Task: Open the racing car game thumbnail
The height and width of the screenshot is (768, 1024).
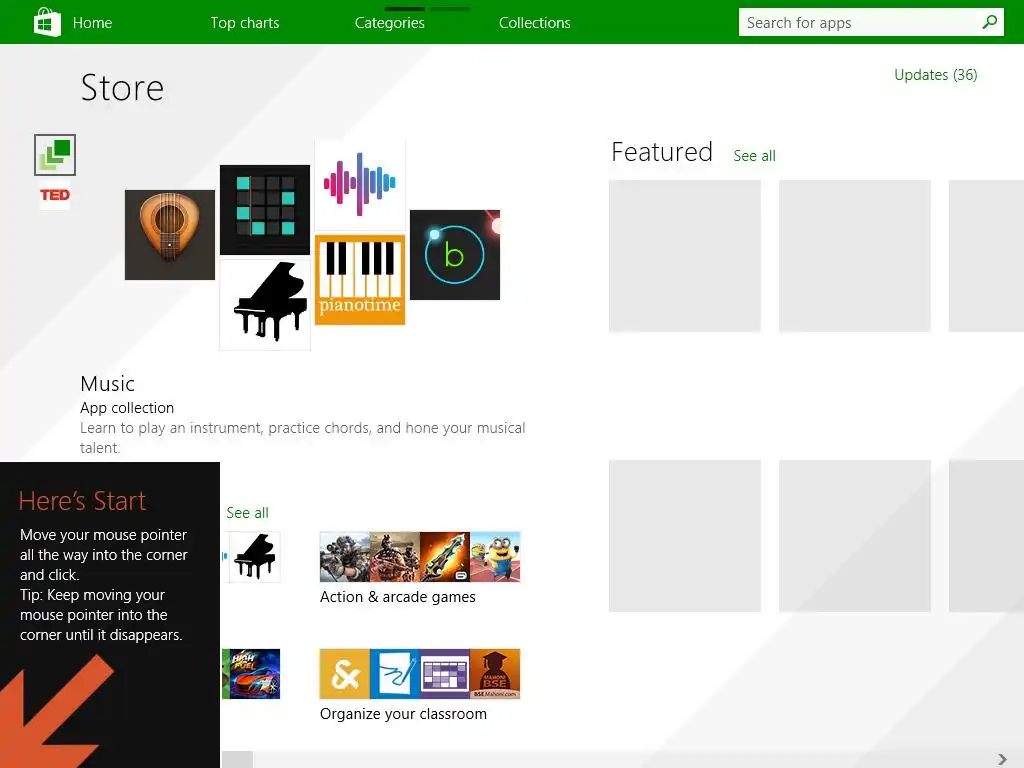Action: [x=255, y=674]
